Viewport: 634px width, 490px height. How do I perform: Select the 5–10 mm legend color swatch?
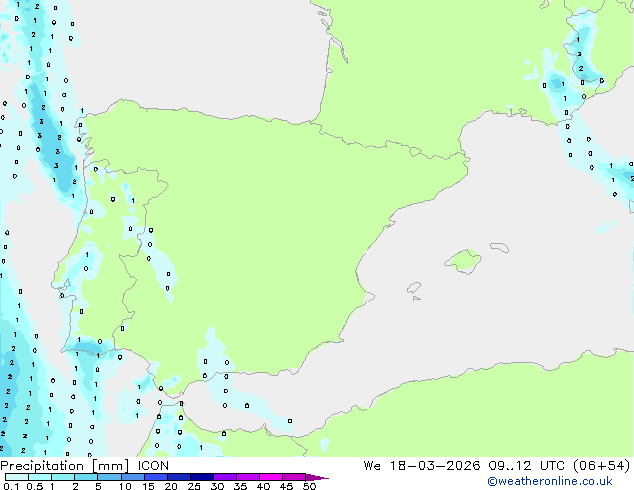[109, 477]
